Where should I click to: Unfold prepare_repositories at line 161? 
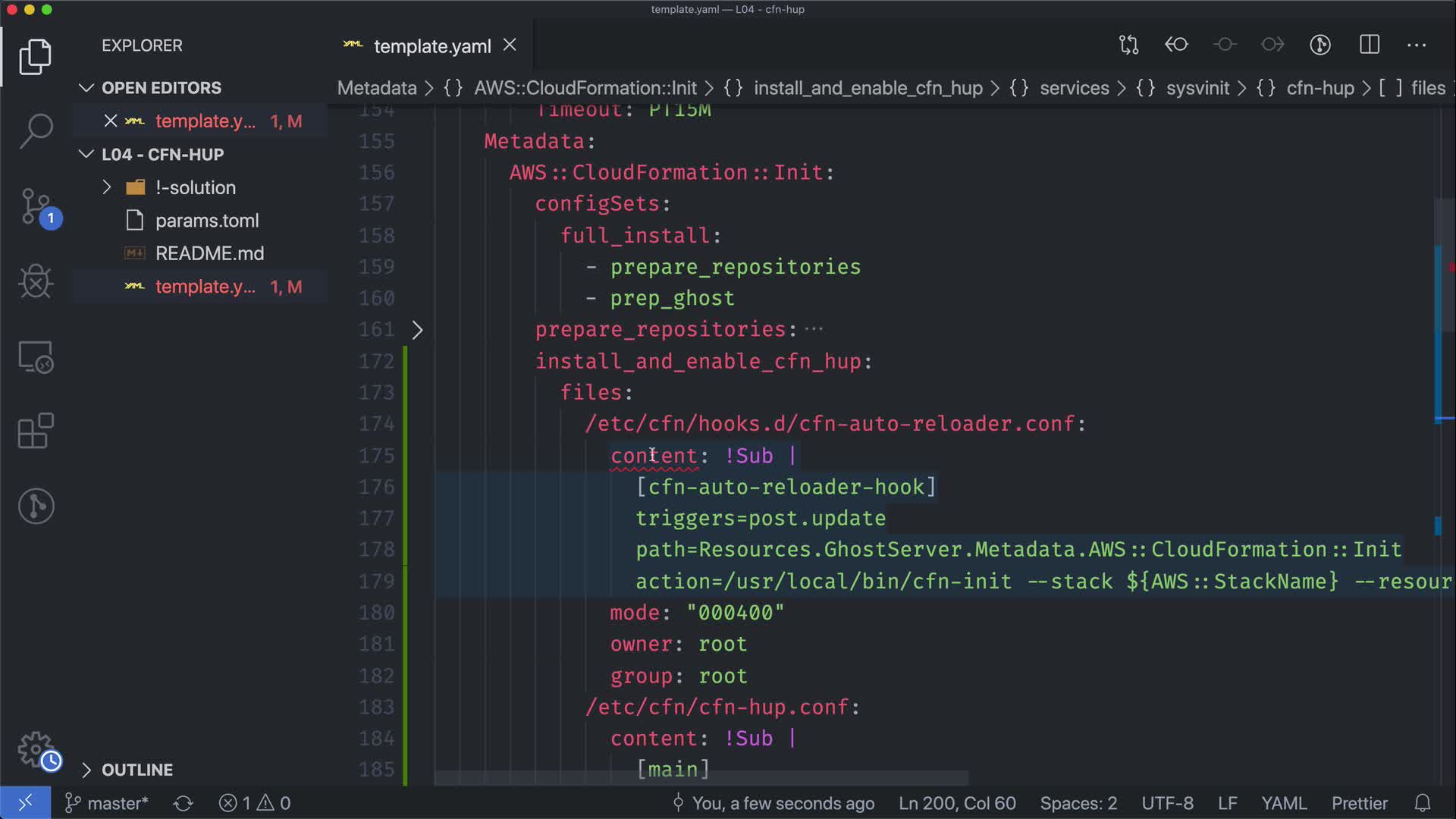point(417,330)
